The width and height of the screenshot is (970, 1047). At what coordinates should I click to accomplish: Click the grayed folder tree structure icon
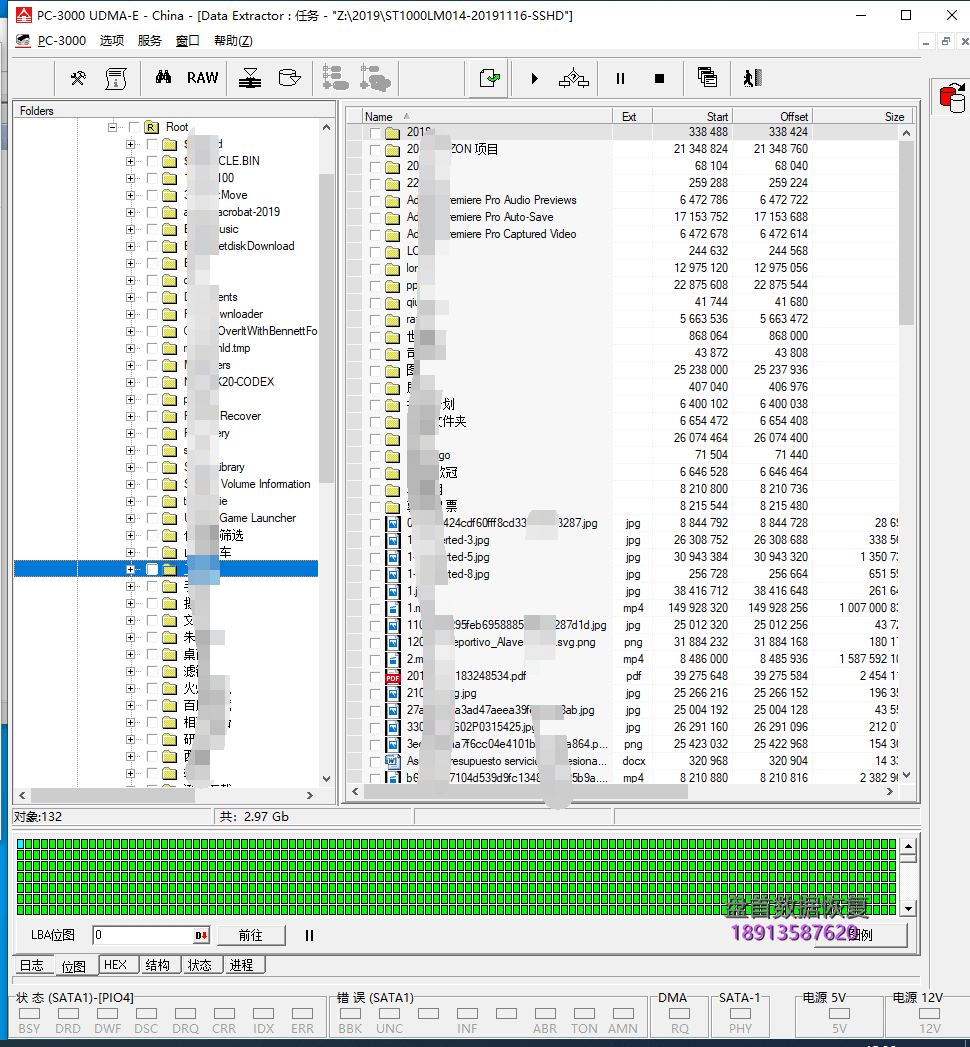pos(335,77)
